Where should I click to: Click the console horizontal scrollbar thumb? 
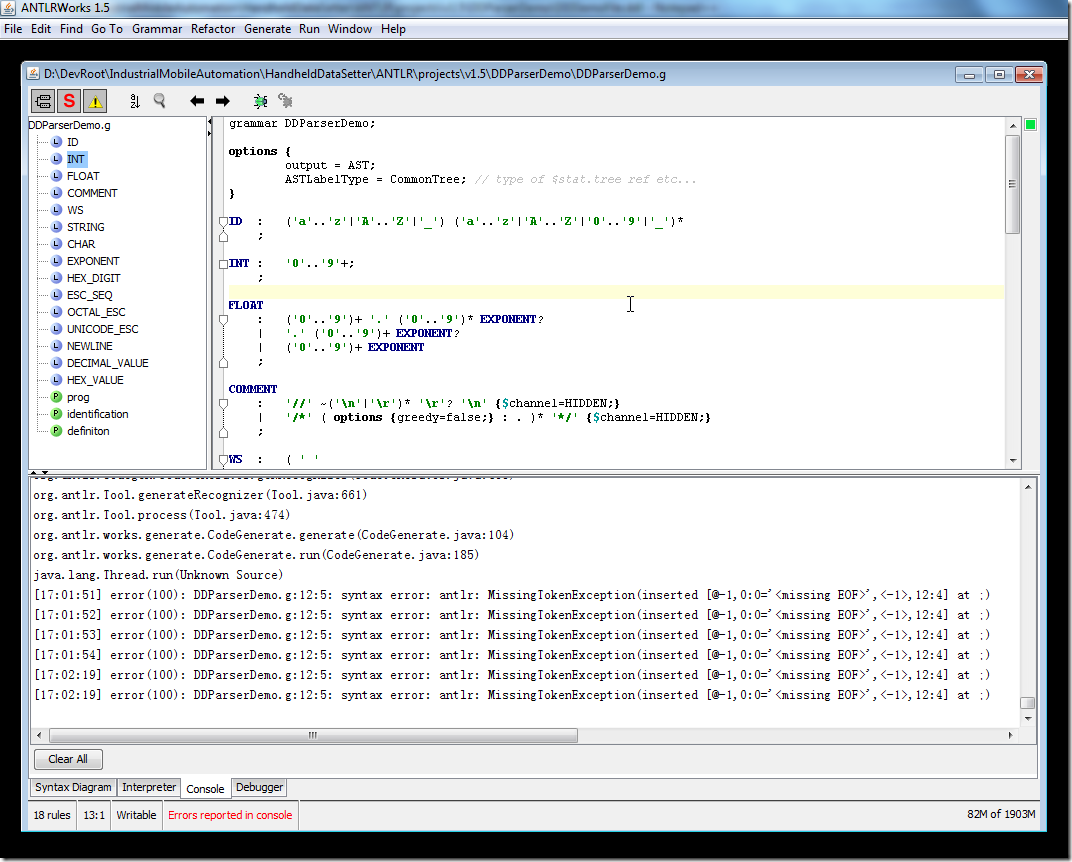point(313,735)
